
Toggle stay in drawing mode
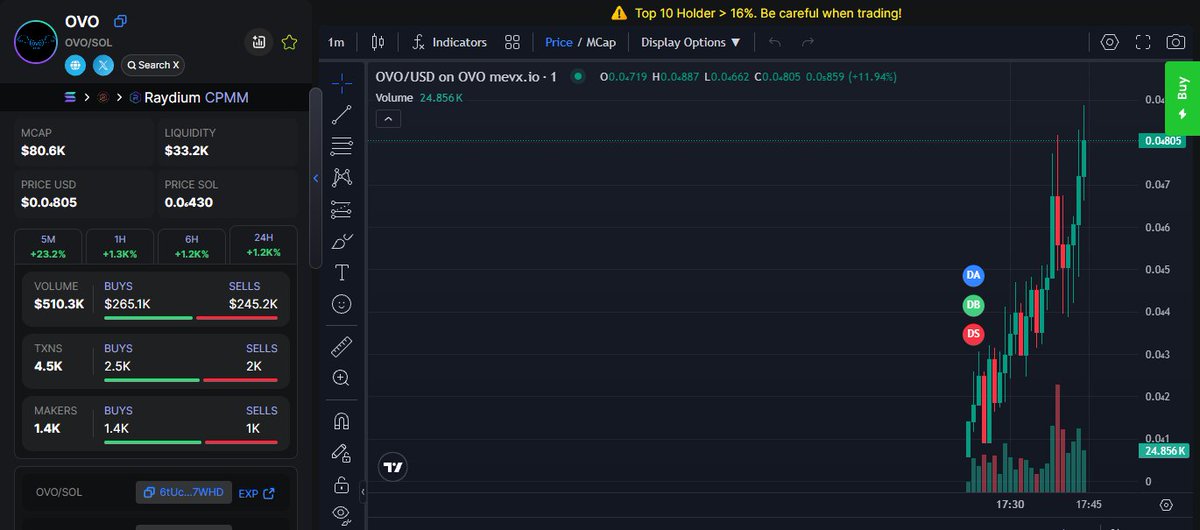pyautogui.click(x=341, y=453)
